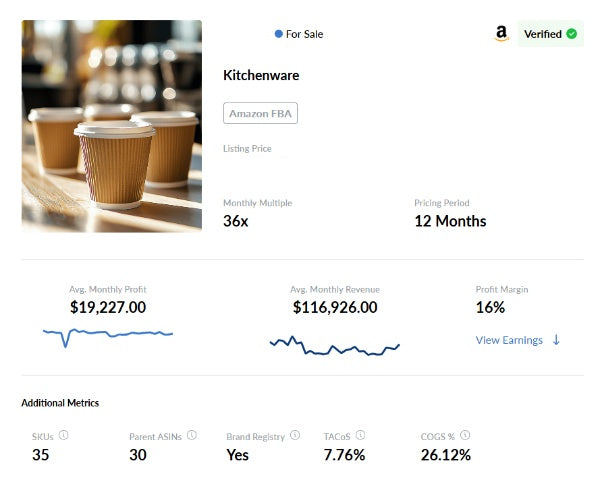Select the SKUs value 35
Viewport: 600px width, 486px height.
pos(41,455)
